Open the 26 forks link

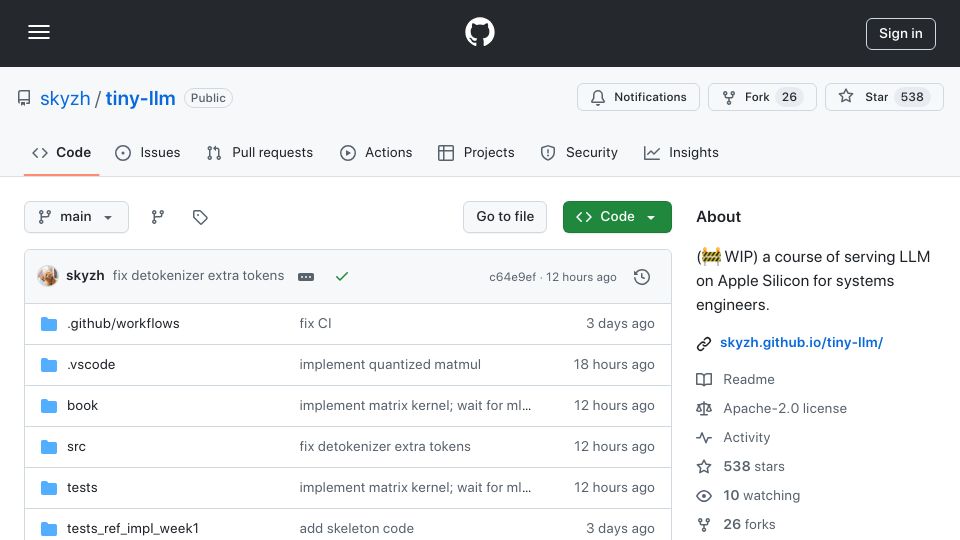749,524
